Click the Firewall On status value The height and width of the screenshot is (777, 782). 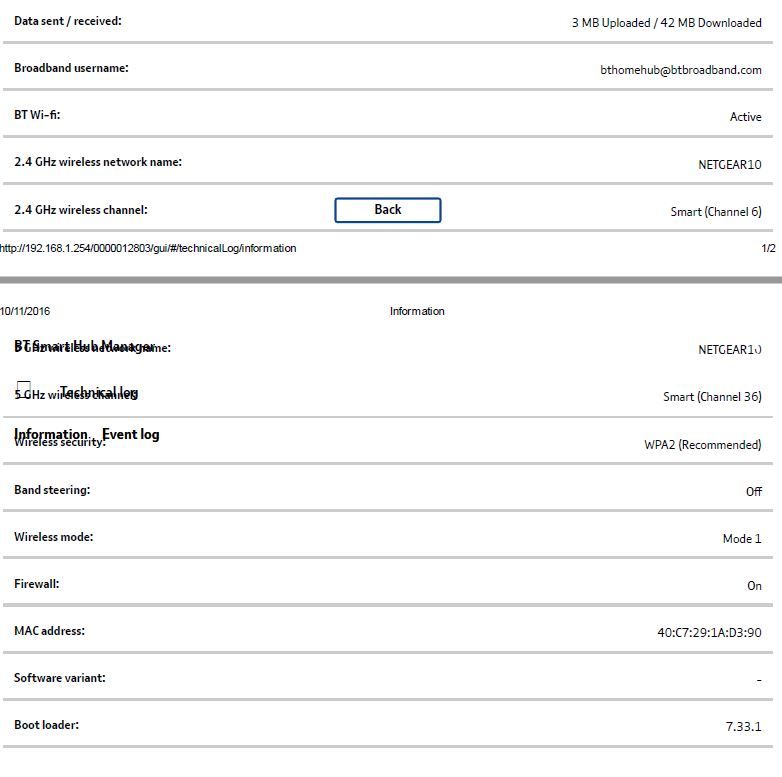coord(754,585)
